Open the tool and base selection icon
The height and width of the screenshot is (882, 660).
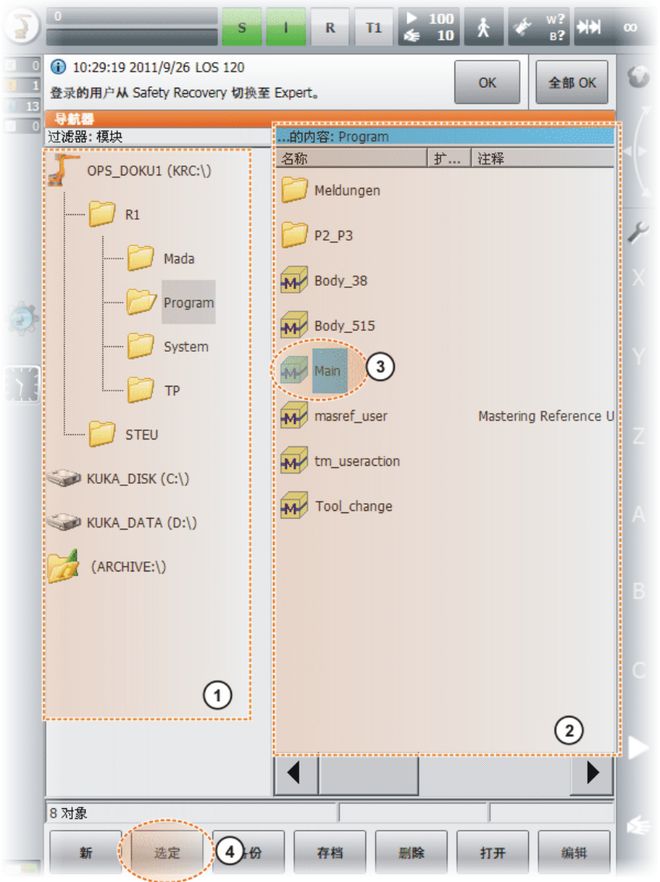(x=538, y=28)
